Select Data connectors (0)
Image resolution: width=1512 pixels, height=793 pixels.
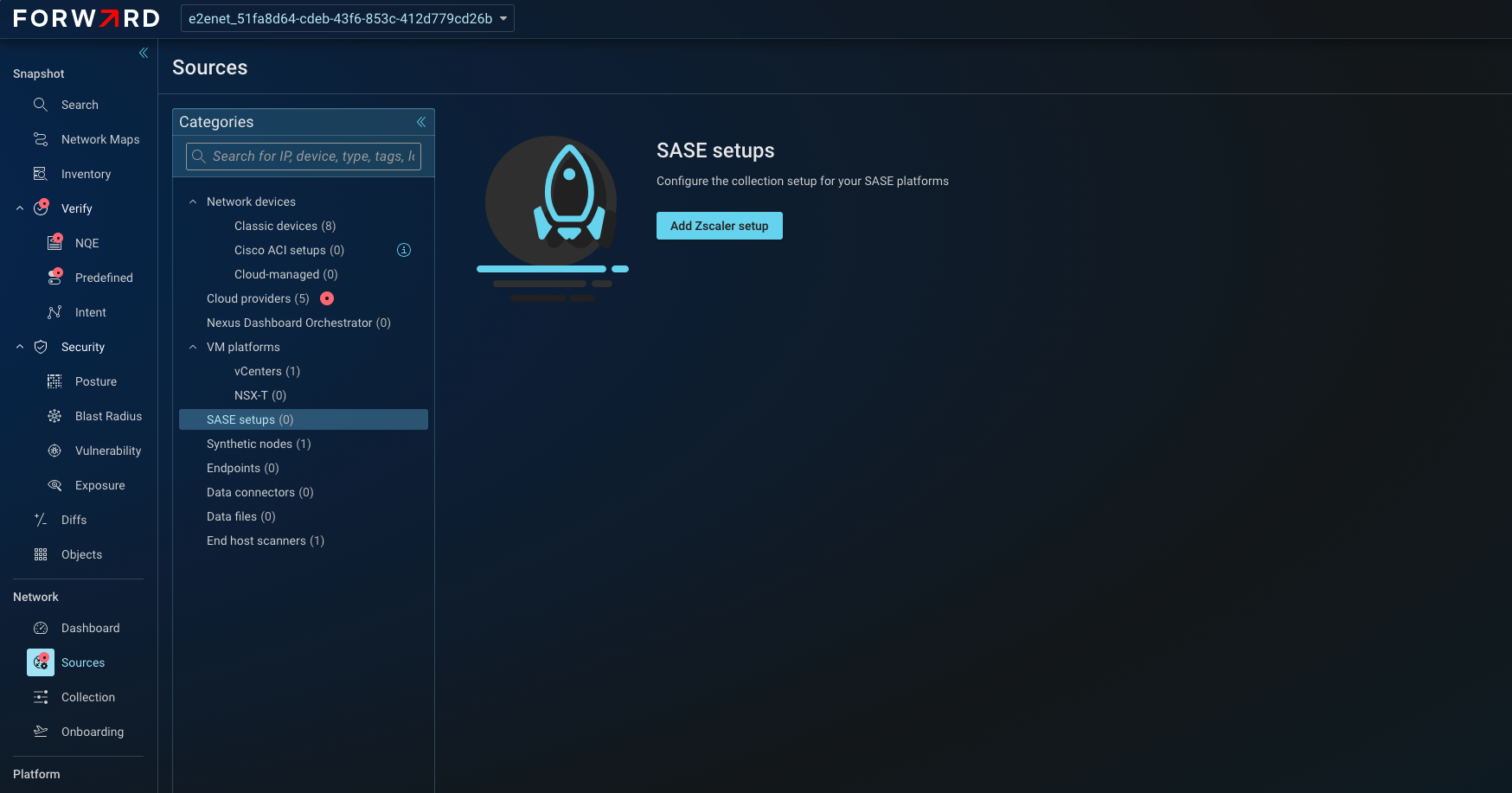pos(259,492)
